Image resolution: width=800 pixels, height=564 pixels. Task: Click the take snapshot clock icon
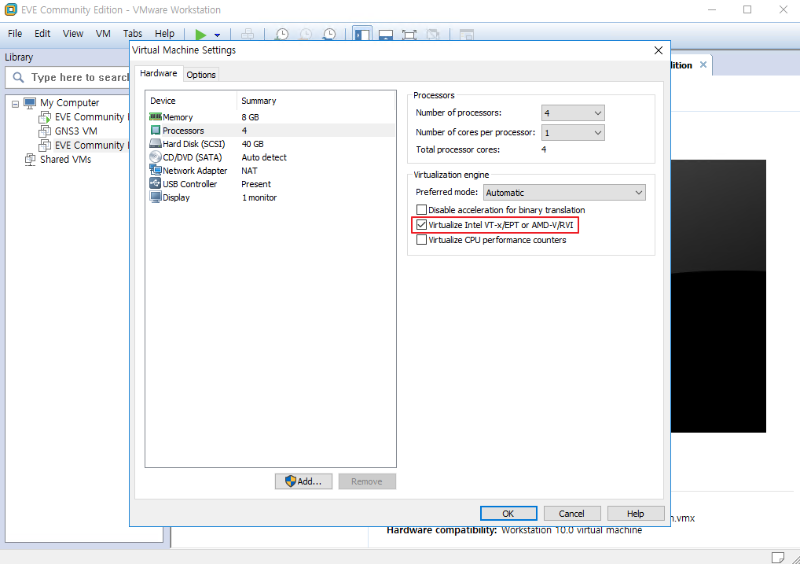282,34
